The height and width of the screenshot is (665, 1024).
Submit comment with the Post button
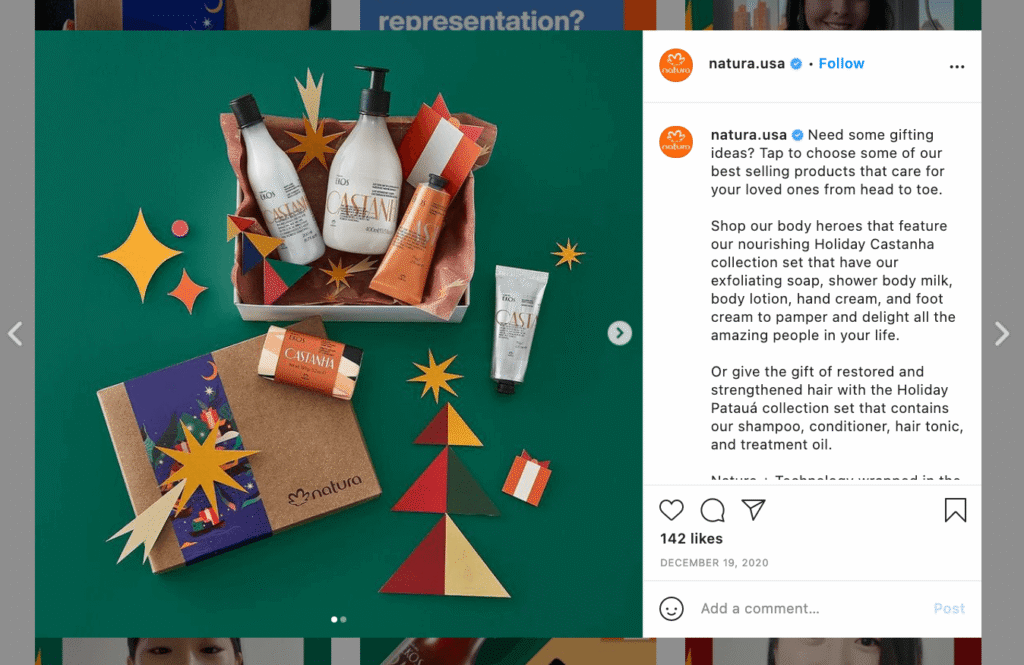coord(949,609)
